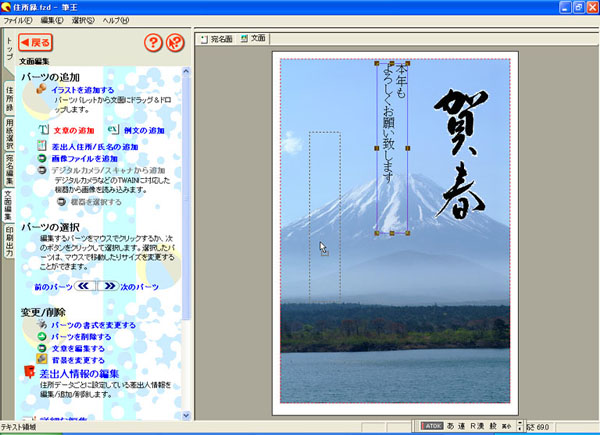
Task: Select previous part with double-left arrow
Action: [x=86, y=286]
